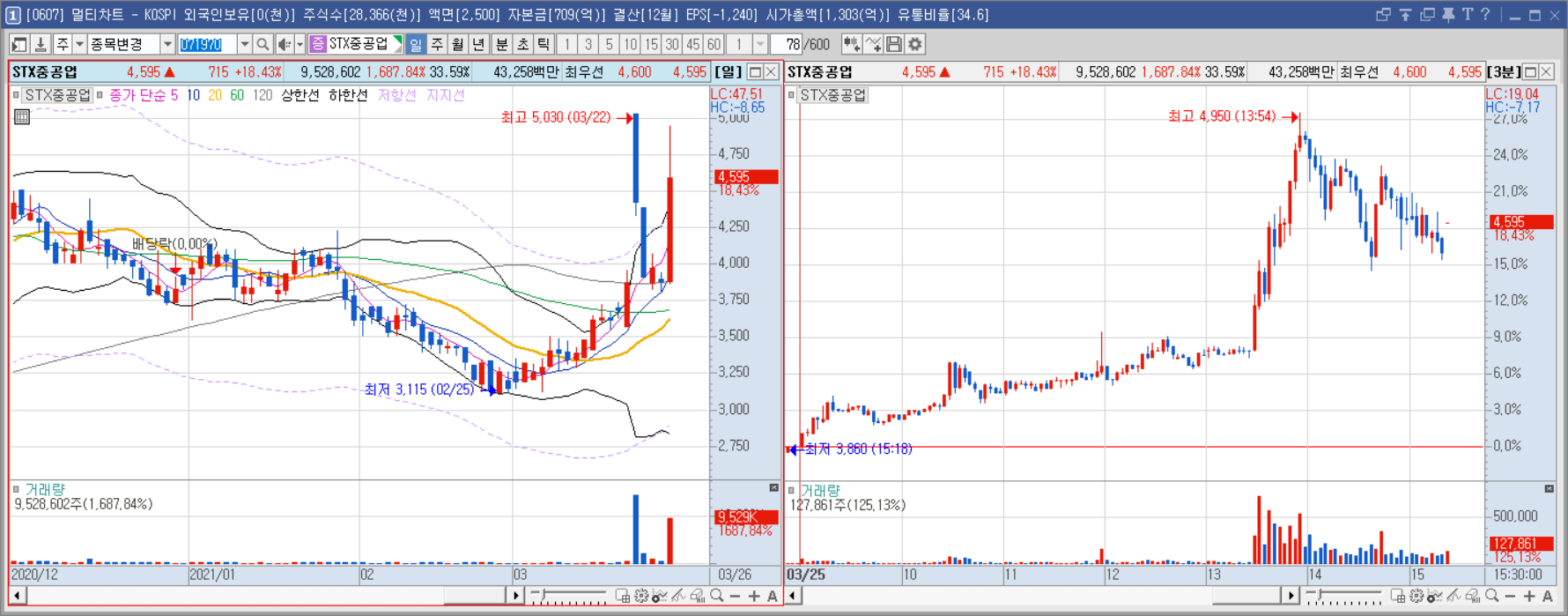Click the A auto-scale icon under daily chart
Screen dimensions: 1568x616
pos(773,597)
